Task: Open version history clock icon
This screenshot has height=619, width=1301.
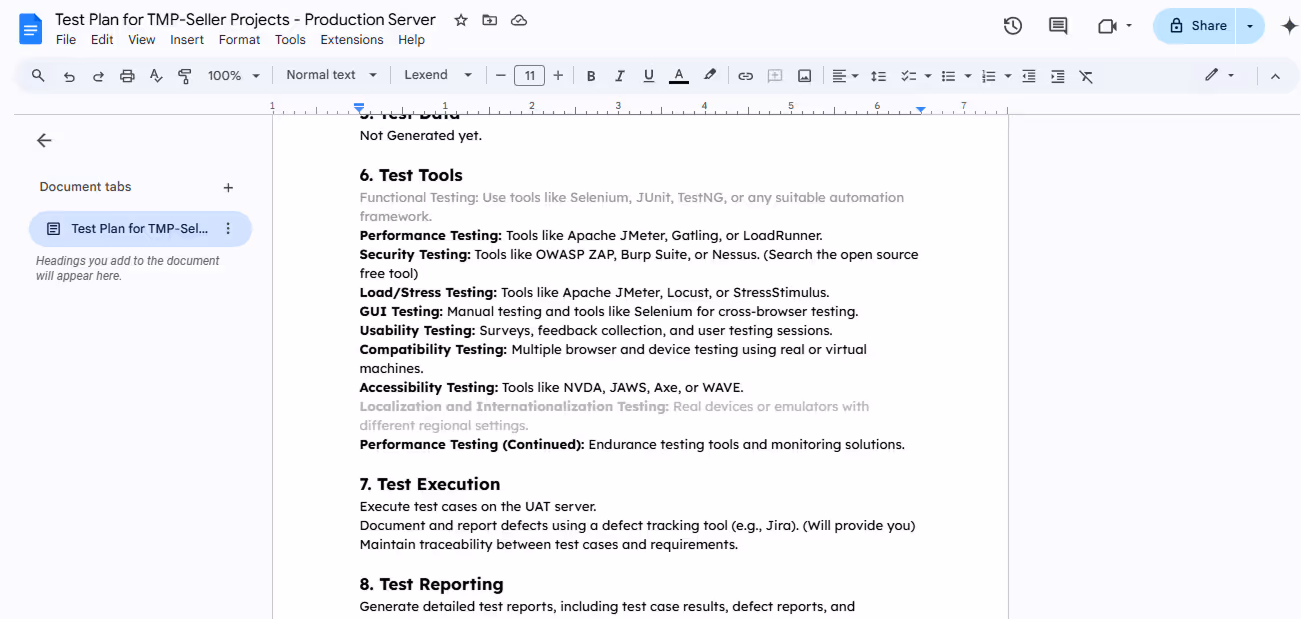Action: [1013, 26]
